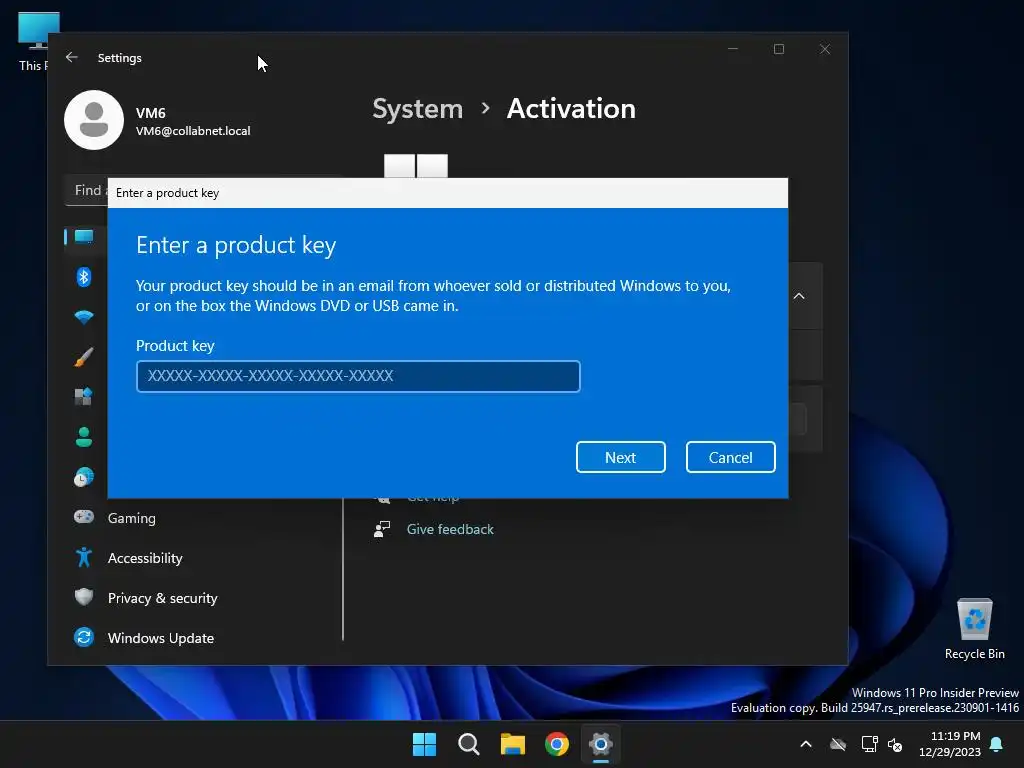Click the Privacy shield icon
1024x768 pixels.
point(84,597)
